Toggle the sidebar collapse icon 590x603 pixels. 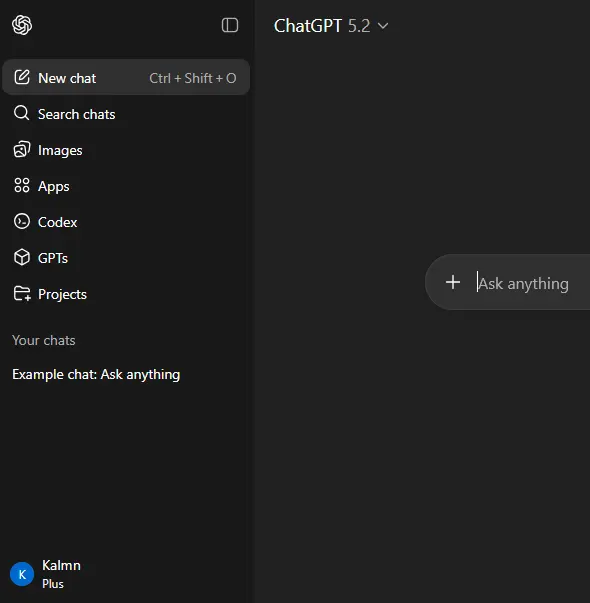230,25
